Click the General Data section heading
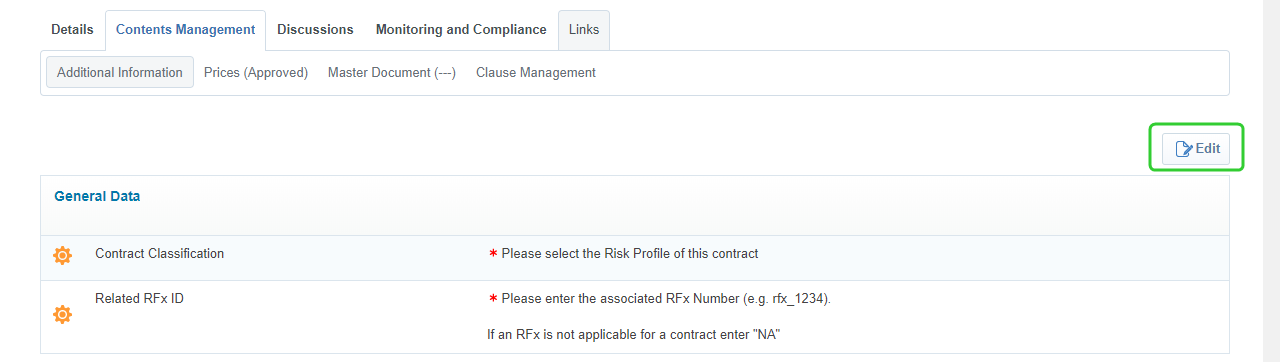The height and width of the screenshot is (362, 1280). tap(97, 196)
